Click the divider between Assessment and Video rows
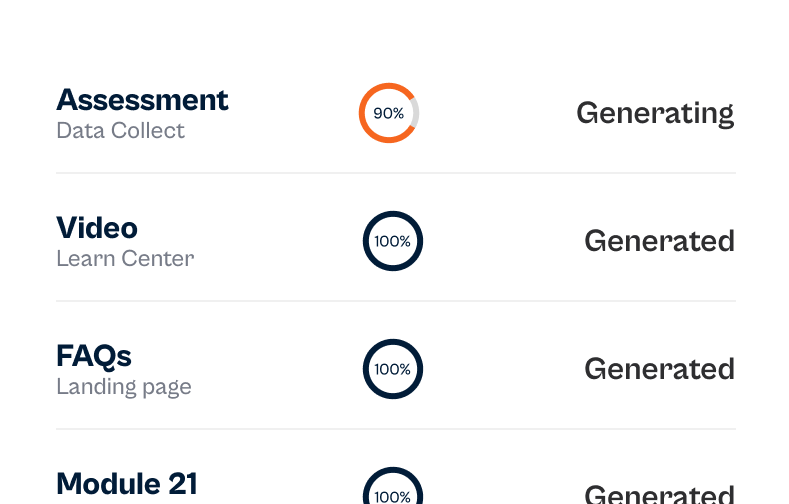 click(x=395, y=173)
